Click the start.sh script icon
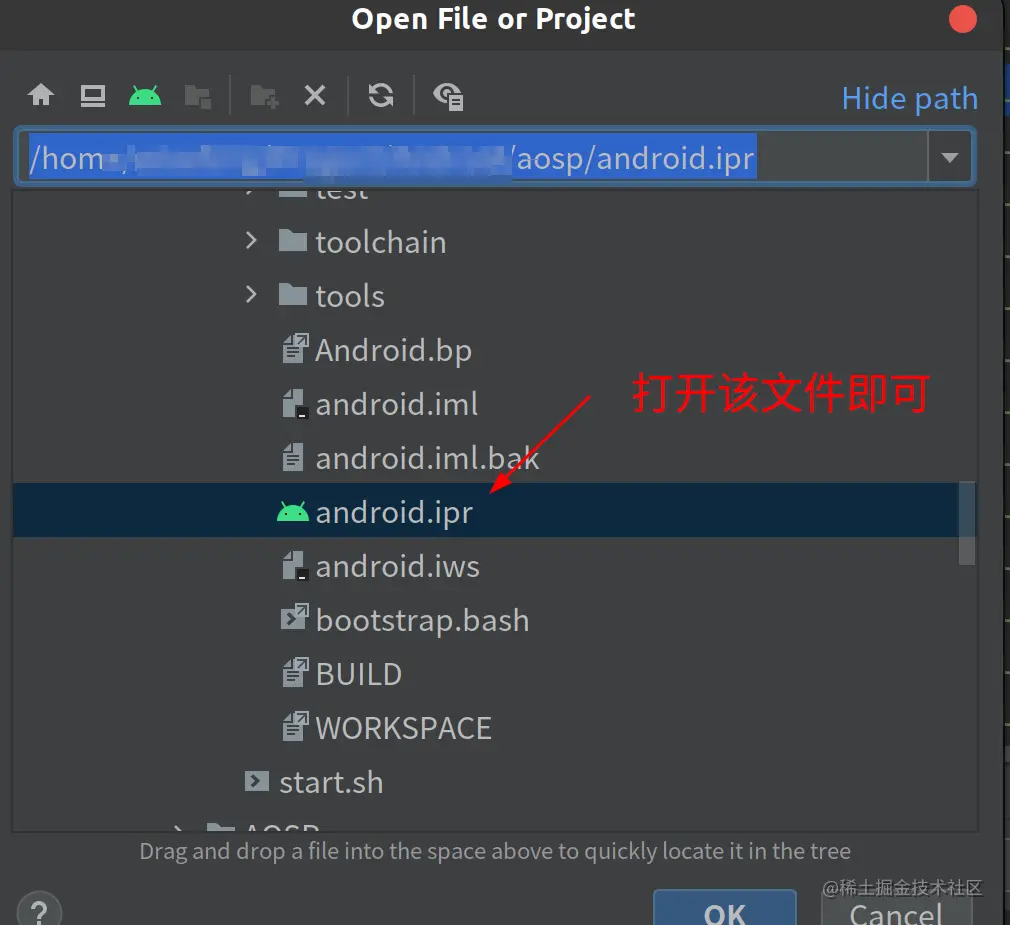1010x925 pixels. (x=256, y=781)
